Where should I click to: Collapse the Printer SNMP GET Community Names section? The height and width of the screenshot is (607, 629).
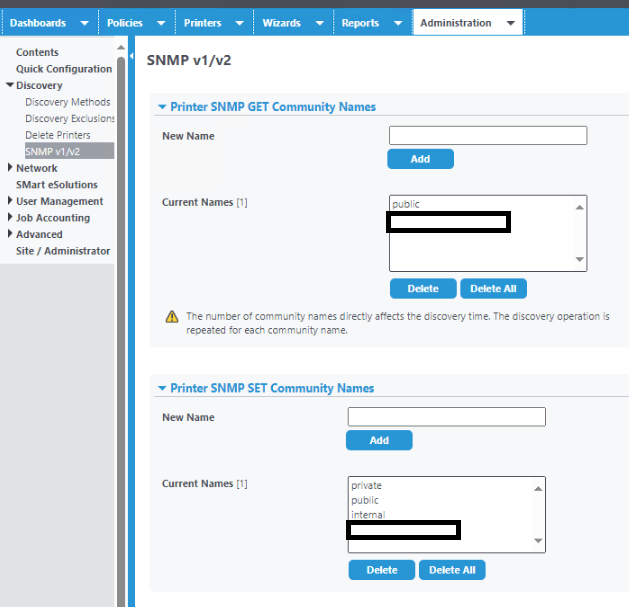pos(162,107)
